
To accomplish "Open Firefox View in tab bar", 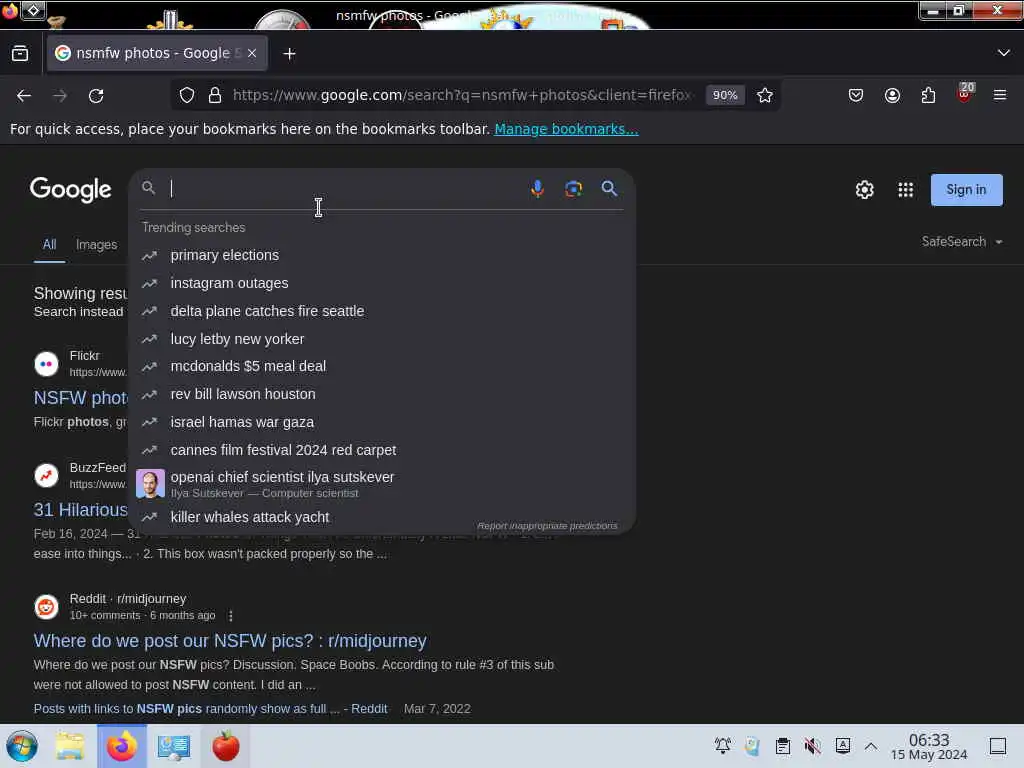I will [20, 54].
